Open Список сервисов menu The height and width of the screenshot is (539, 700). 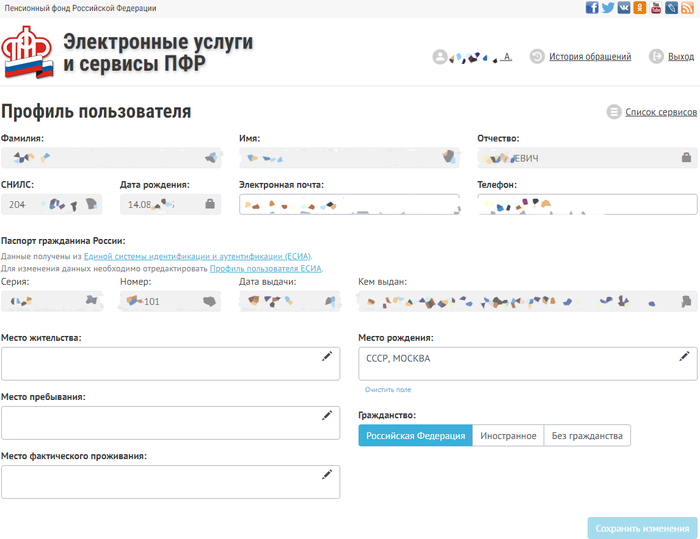point(660,112)
